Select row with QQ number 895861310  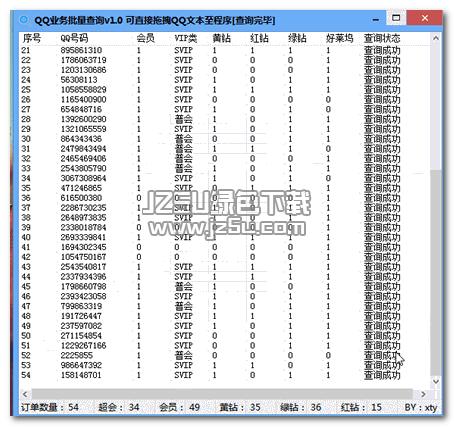tap(211, 50)
